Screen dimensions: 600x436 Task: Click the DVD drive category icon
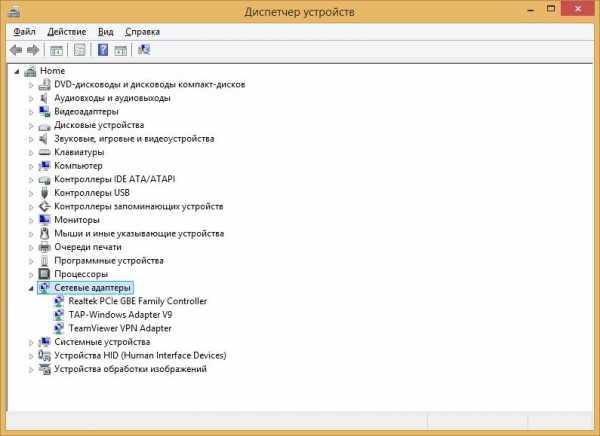coord(44,84)
